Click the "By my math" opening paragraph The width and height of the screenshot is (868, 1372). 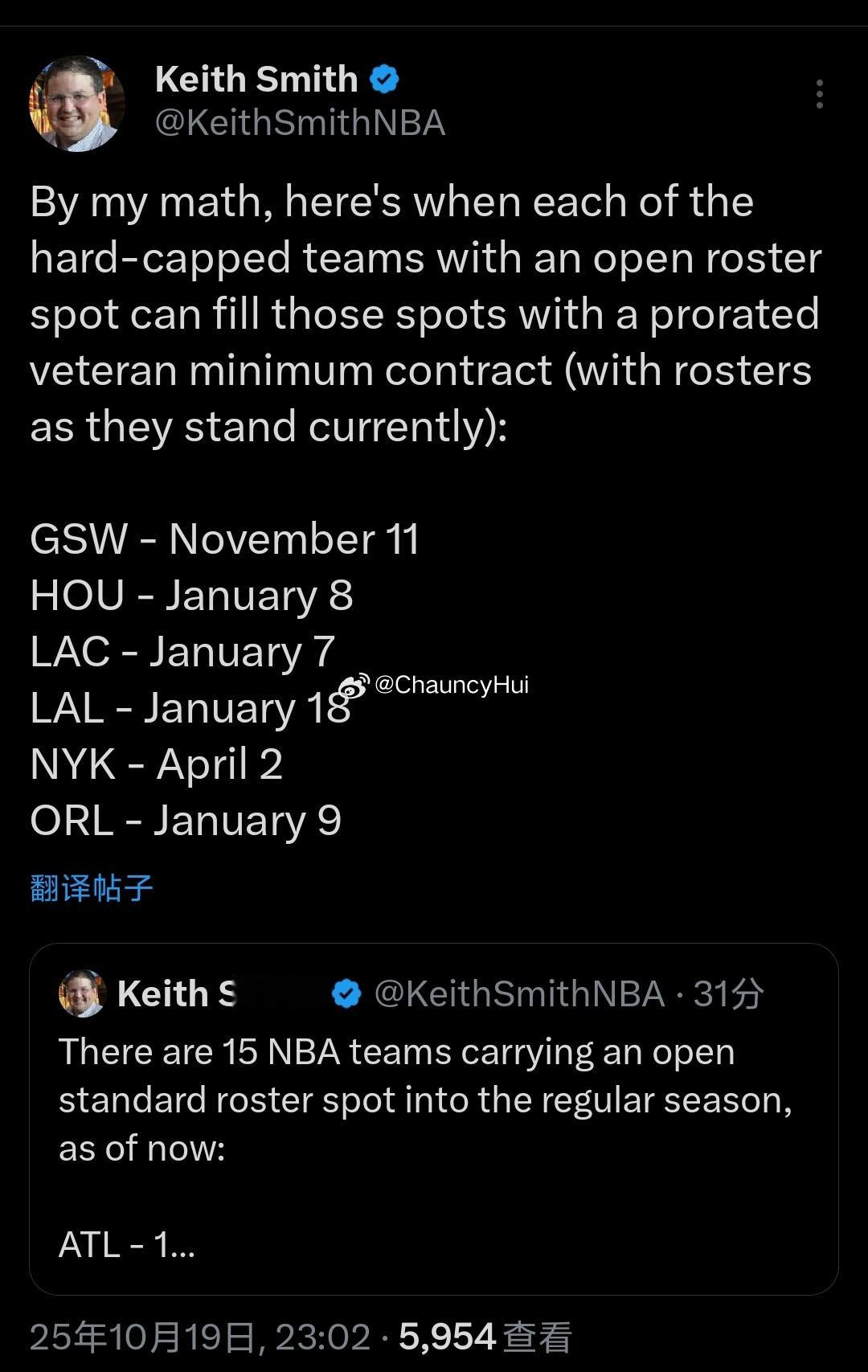(426, 313)
